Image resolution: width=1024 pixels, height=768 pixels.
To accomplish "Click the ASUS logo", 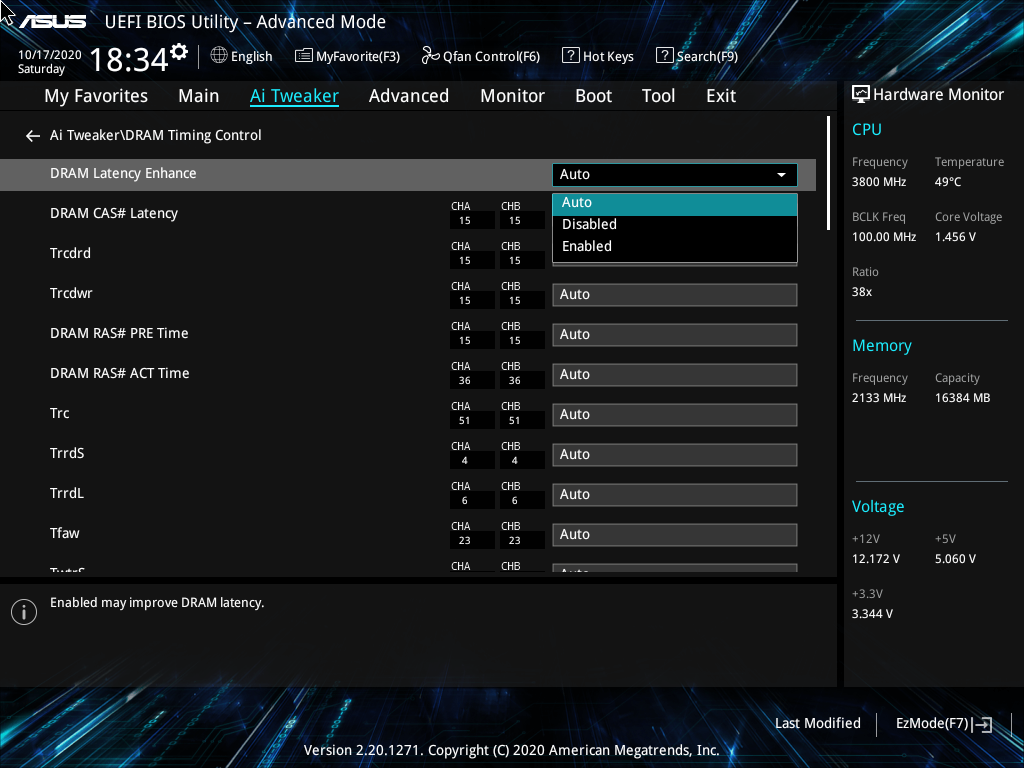I will coord(52,22).
